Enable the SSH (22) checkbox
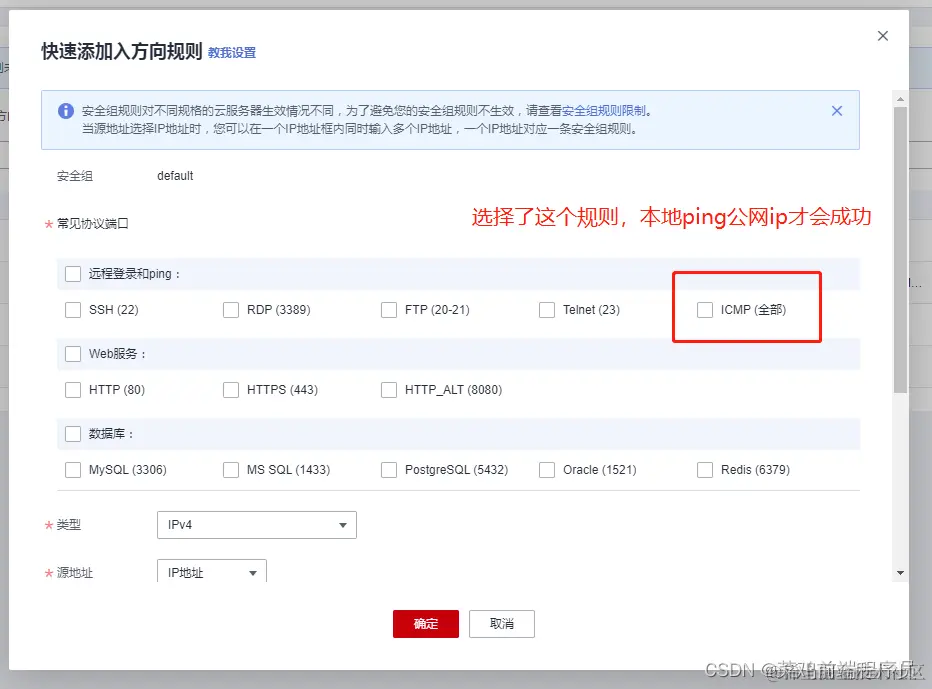Viewport: 932px width, 689px height. point(73,310)
